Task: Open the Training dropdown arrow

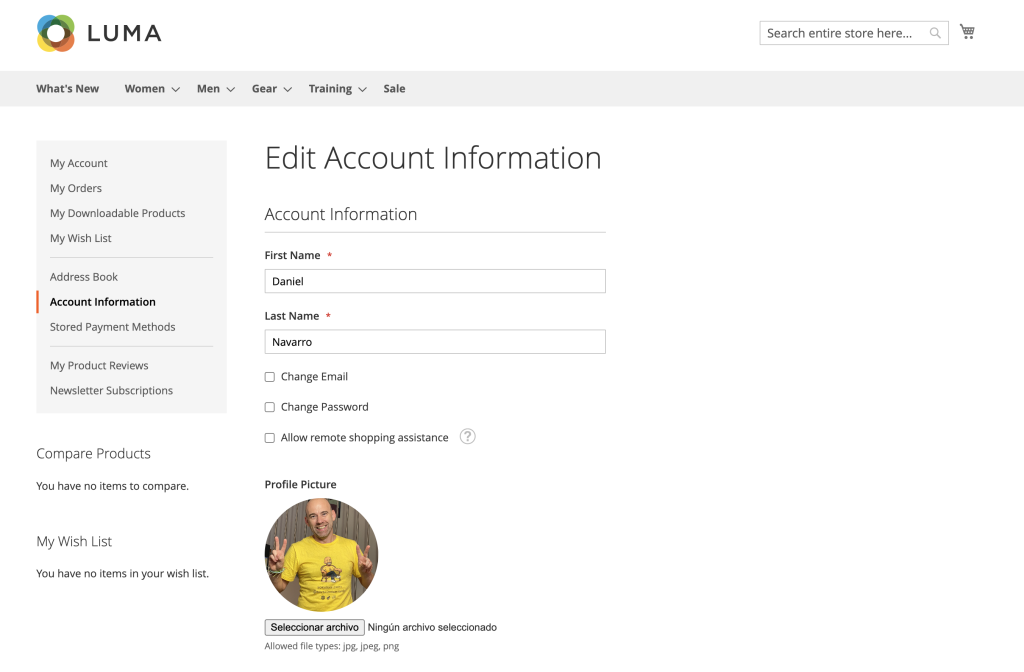Action: 362,89
